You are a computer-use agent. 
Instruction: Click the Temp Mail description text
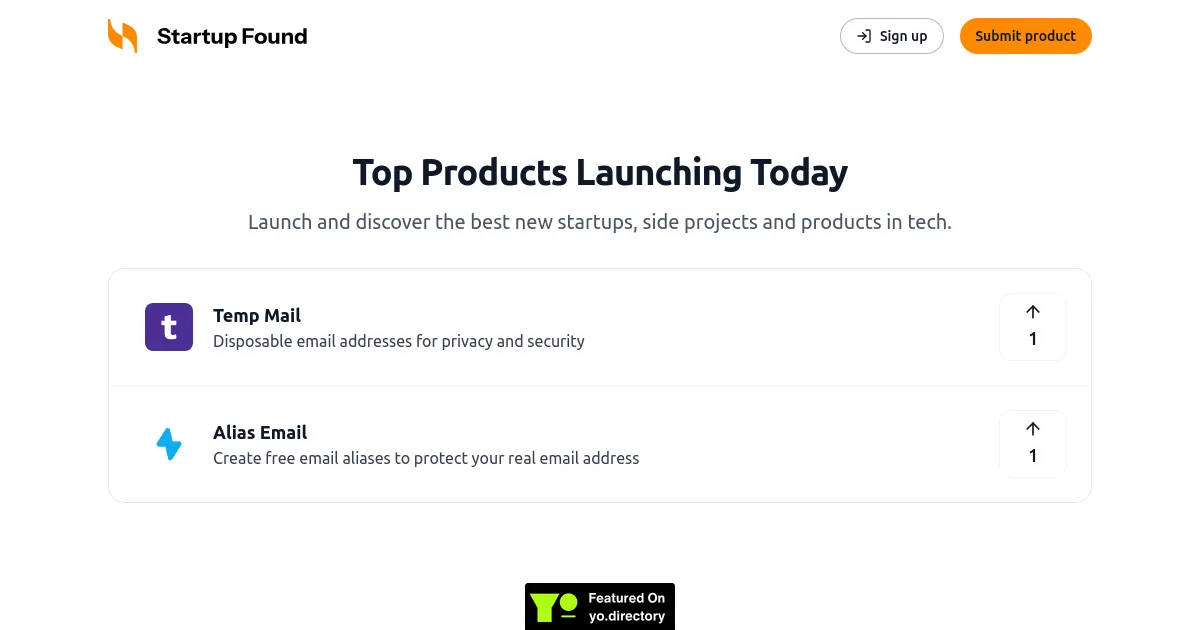pos(399,341)
